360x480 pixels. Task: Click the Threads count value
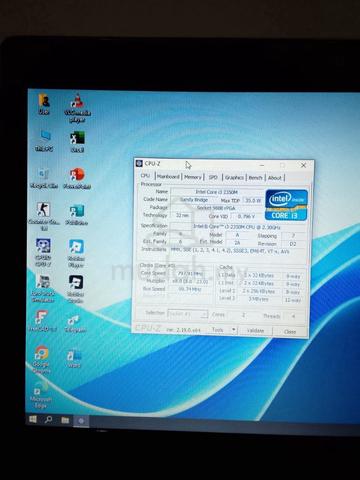pyautogui.click(x=293, y=316)
